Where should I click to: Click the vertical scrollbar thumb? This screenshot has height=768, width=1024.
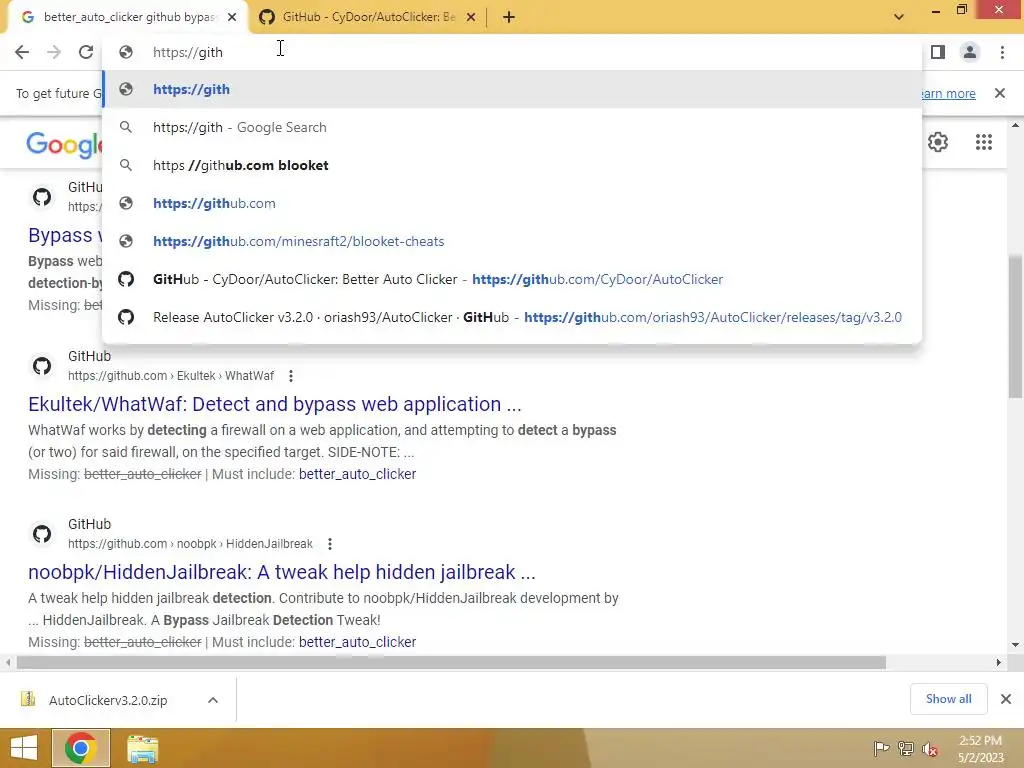pos(1016,327)
